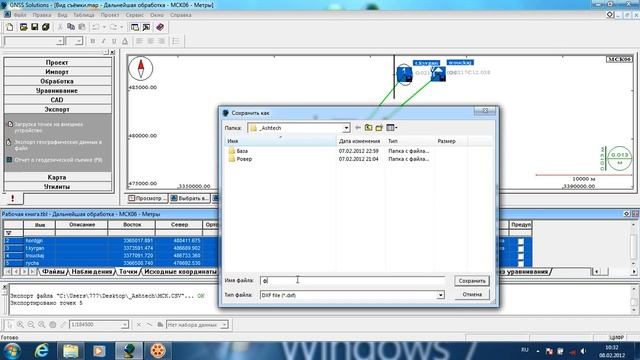This screenshot has width=640, height=360.
Task: Click the Zoom out magnifier on map toolbar
Action: click(x=31, y=325)
